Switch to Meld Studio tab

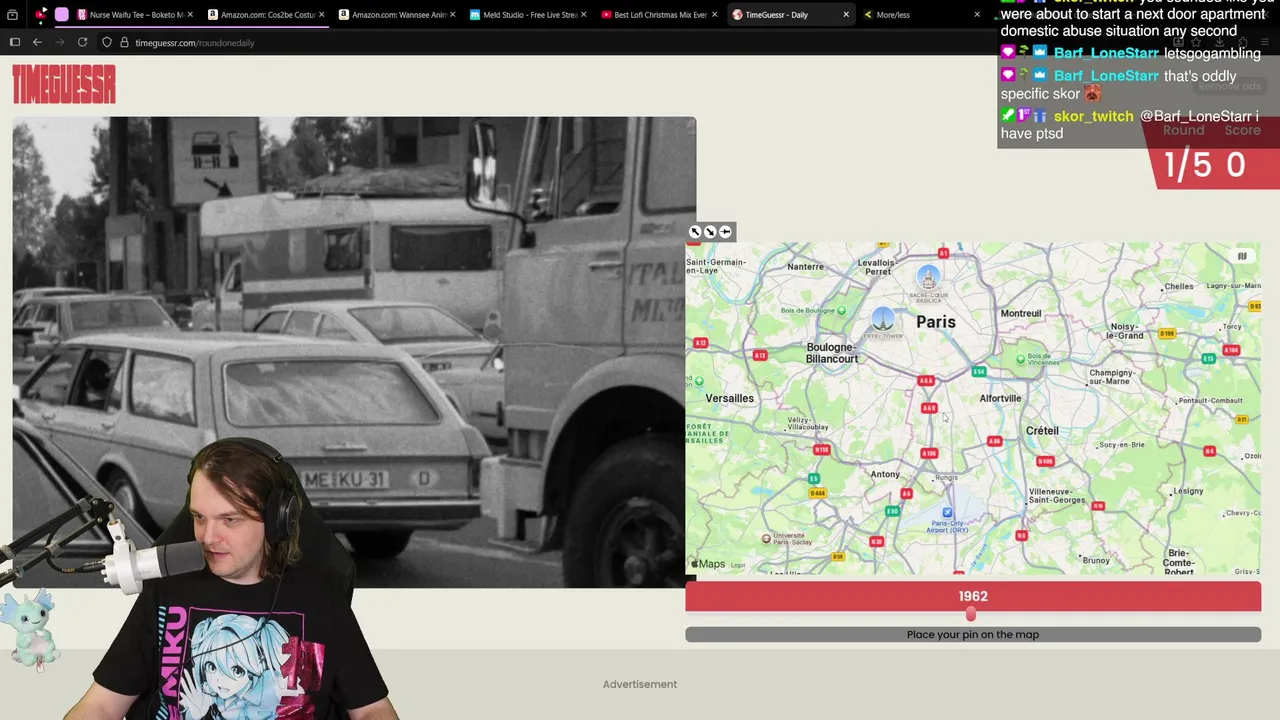529,15
